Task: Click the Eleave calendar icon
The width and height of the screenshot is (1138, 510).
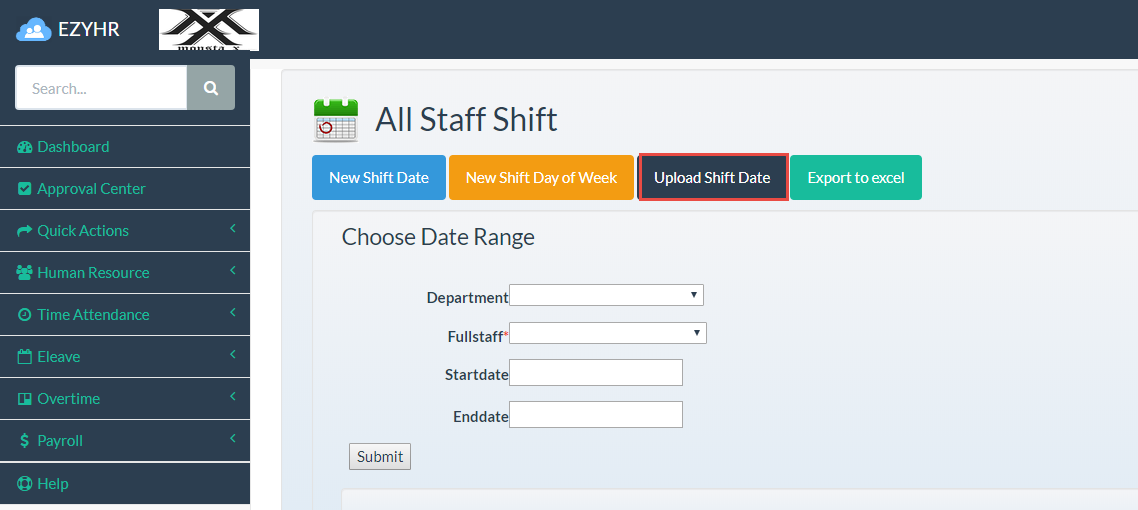Action: pos(25,357)
